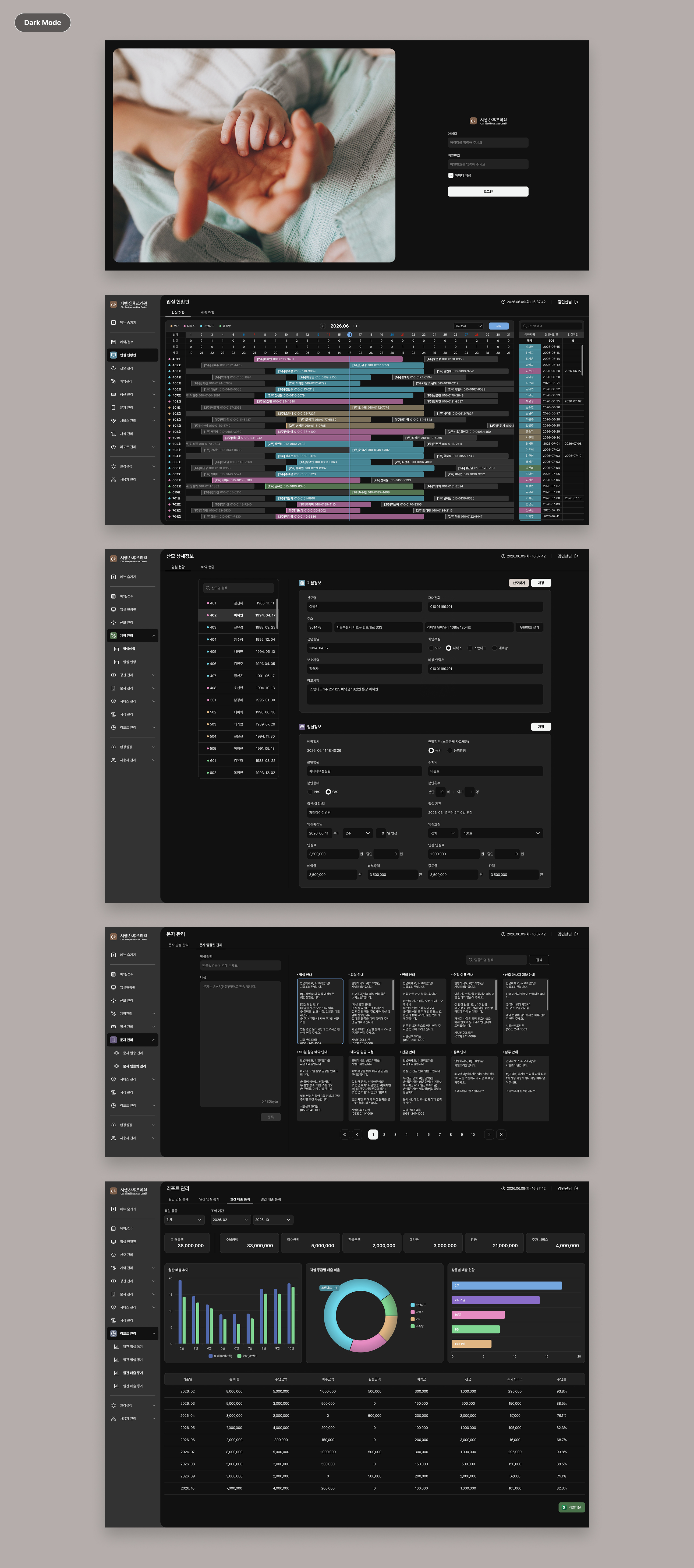694x1568 pixels.
Task: Toggle 아이디 저장 checkbox on login screen
Action: pyautogui.click(x=451, y=175)
